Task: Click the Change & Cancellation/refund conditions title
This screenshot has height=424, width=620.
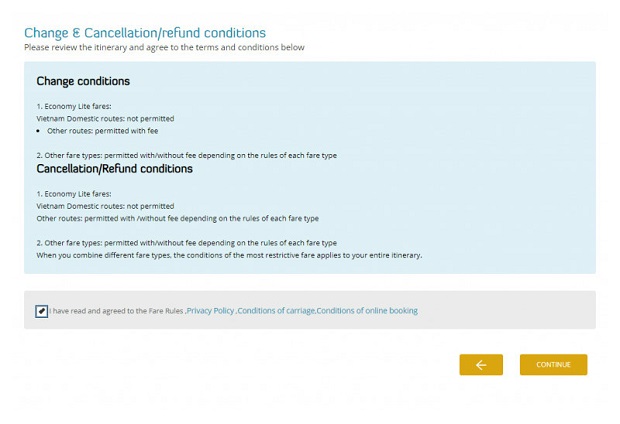Action: (145, 33)
